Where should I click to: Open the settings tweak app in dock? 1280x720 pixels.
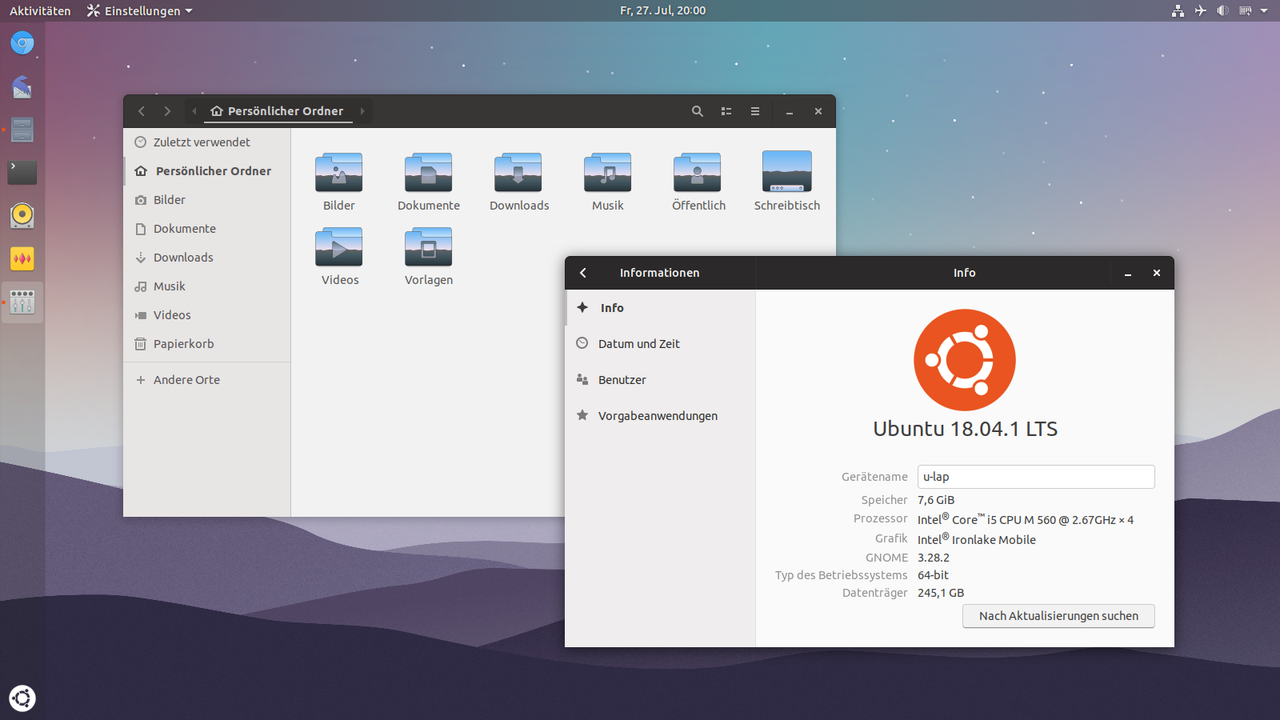point(22,302)
